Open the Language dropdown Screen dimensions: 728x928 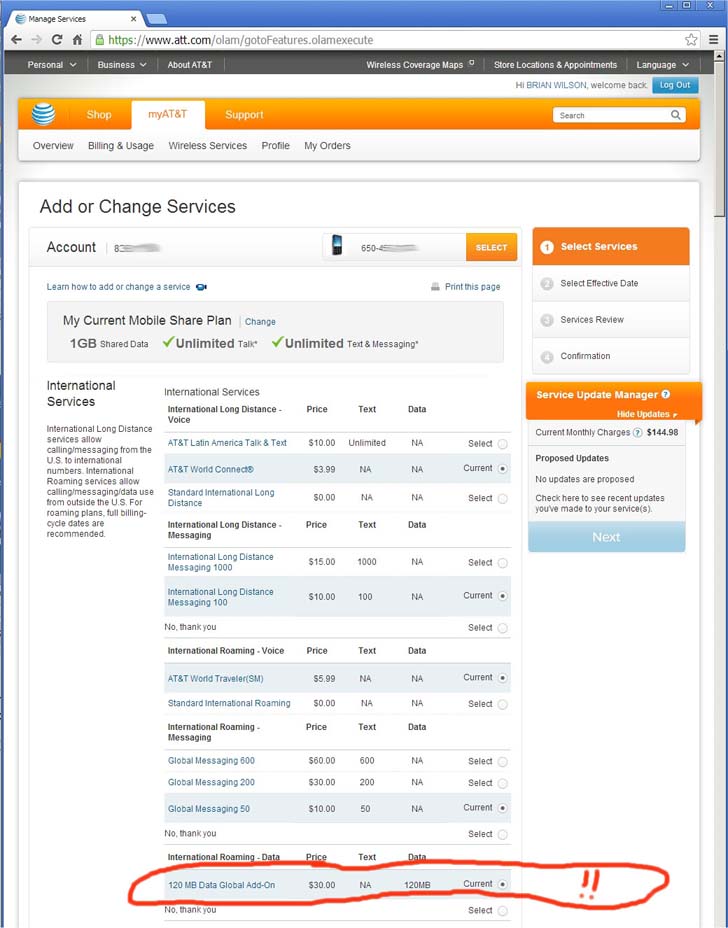coord(662,65)
